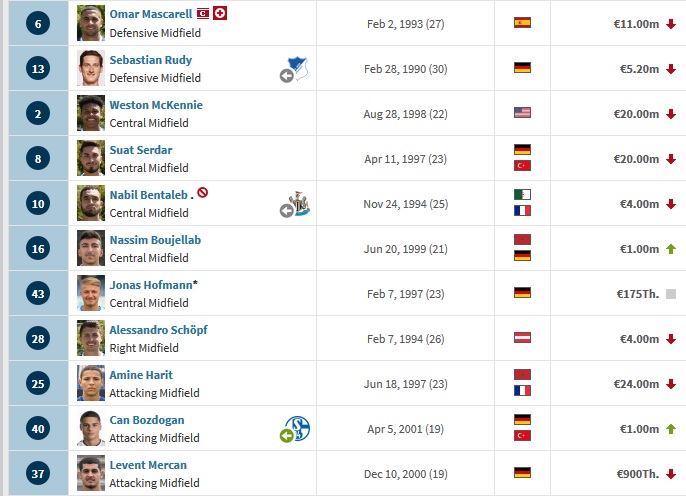Click the red suspension icon beside Nabil Bentaleb

tap(203, 193)
